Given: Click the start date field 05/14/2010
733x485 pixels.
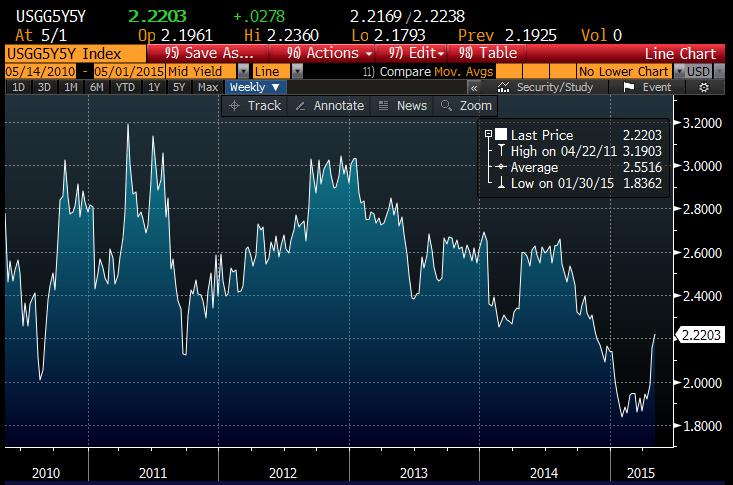Looking at the screenshot, I should 41,72.
